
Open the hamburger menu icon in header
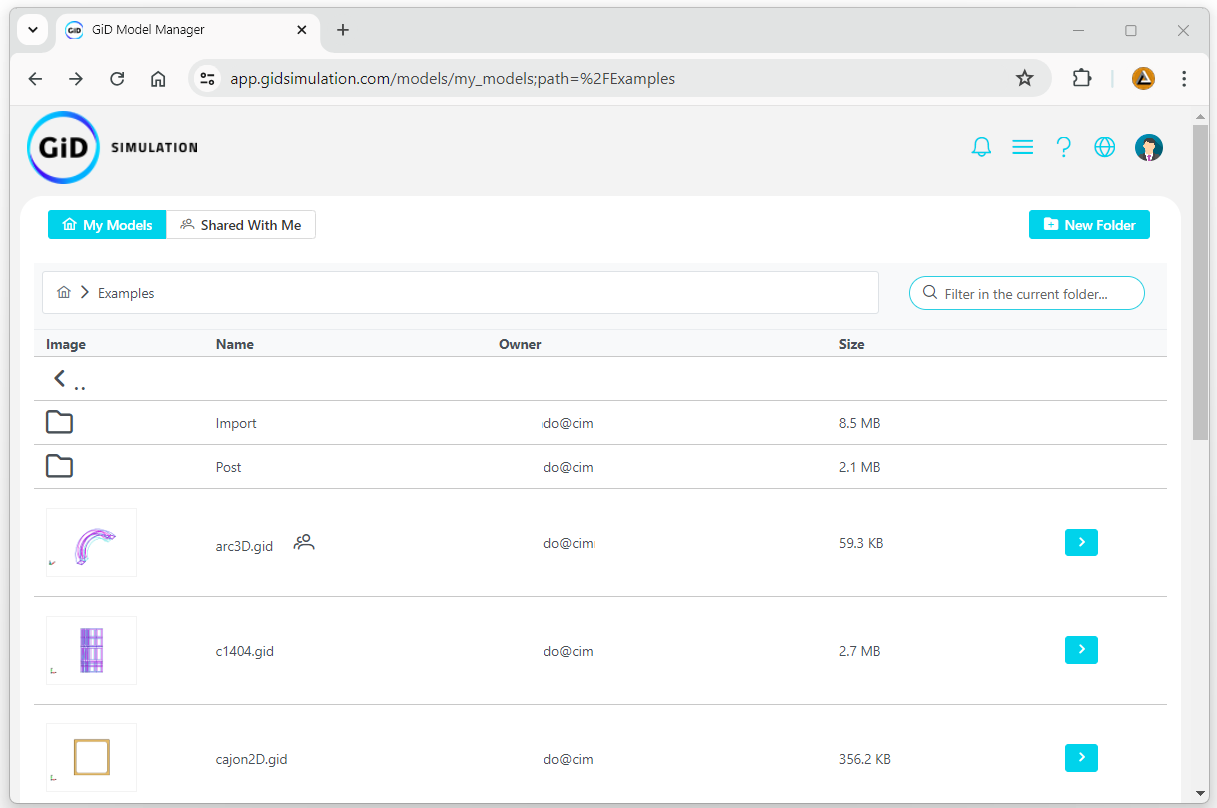[x=1022, y=148]
